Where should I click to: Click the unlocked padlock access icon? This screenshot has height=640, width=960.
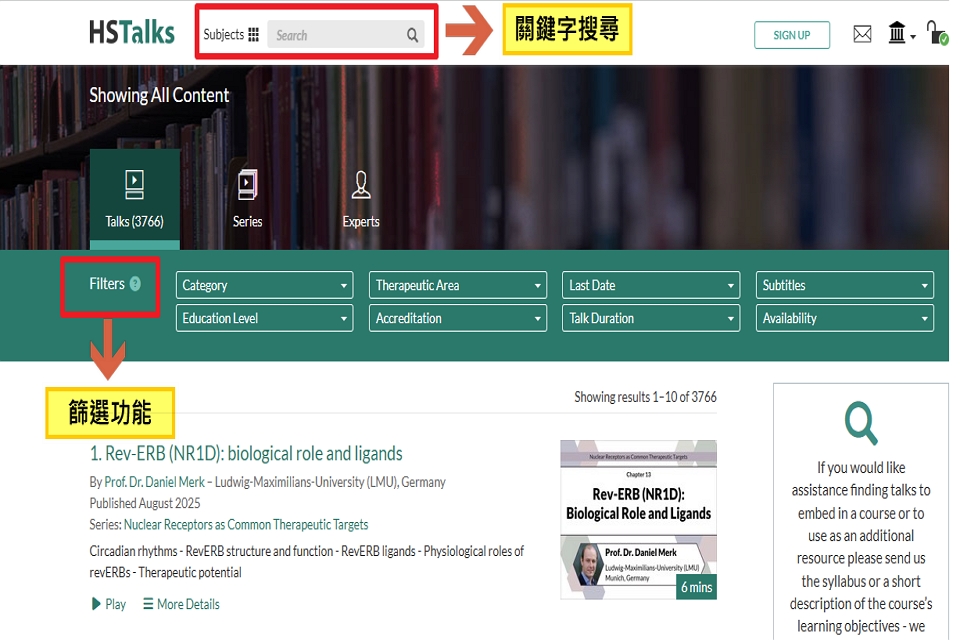[x=936, y=34]
